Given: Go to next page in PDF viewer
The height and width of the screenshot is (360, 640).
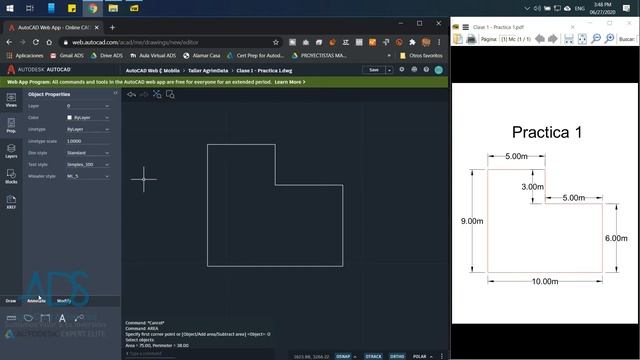Looking at the screenshot, I should coord(553,39).
